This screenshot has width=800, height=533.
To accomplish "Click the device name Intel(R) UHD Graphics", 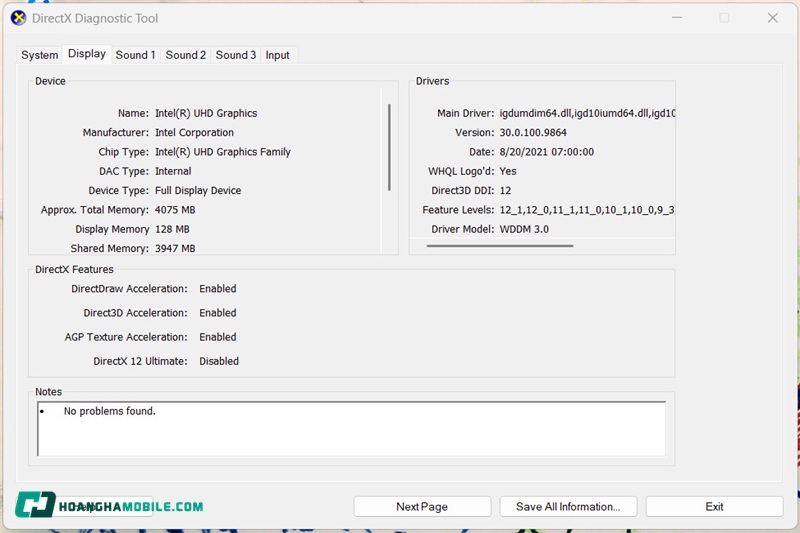I will (x=206, y=113).
